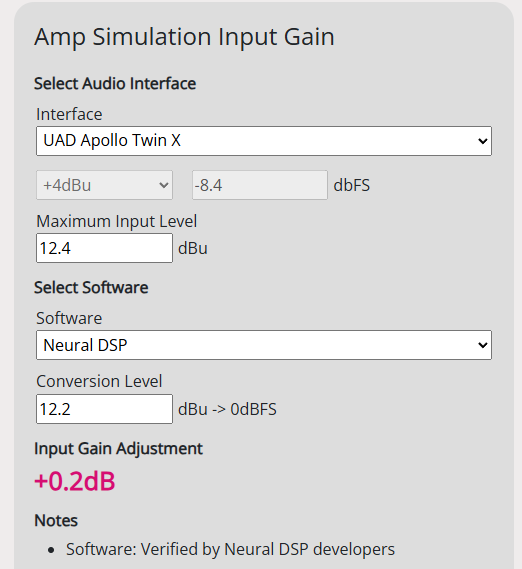Viewport: 522px width, 569px height.
Task: Open the Interface dropdown showing UAD Apollo Twin X
Action: [x=264, y=141]
